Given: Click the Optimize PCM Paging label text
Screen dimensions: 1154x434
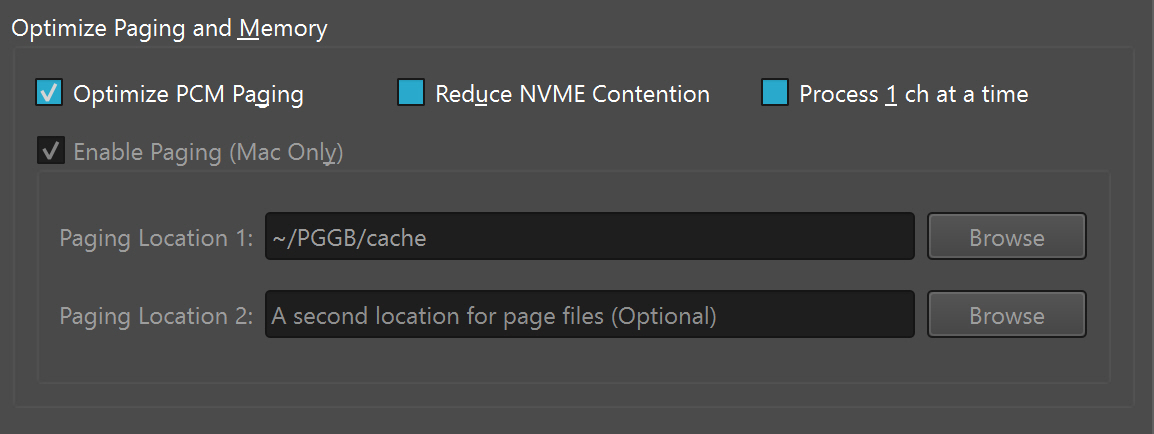Looking at the screenshot, I should (x=188, y=95).
